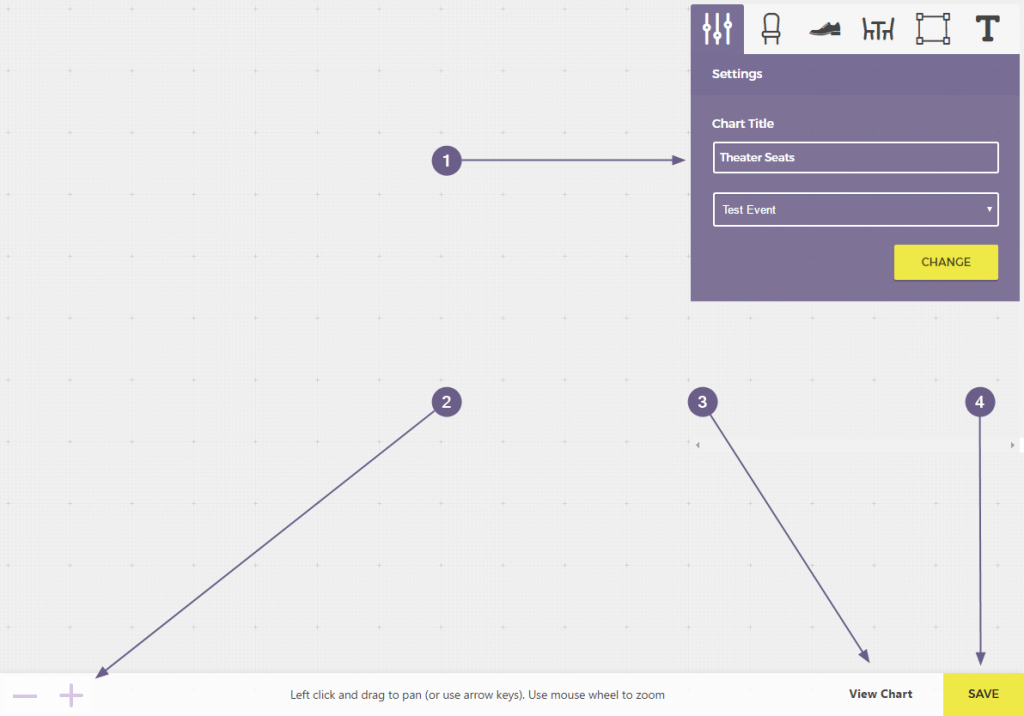Viewport: 1024px width, 716px height.
Task: Zoom out using the minus icon
Action: tap(25, 694)
